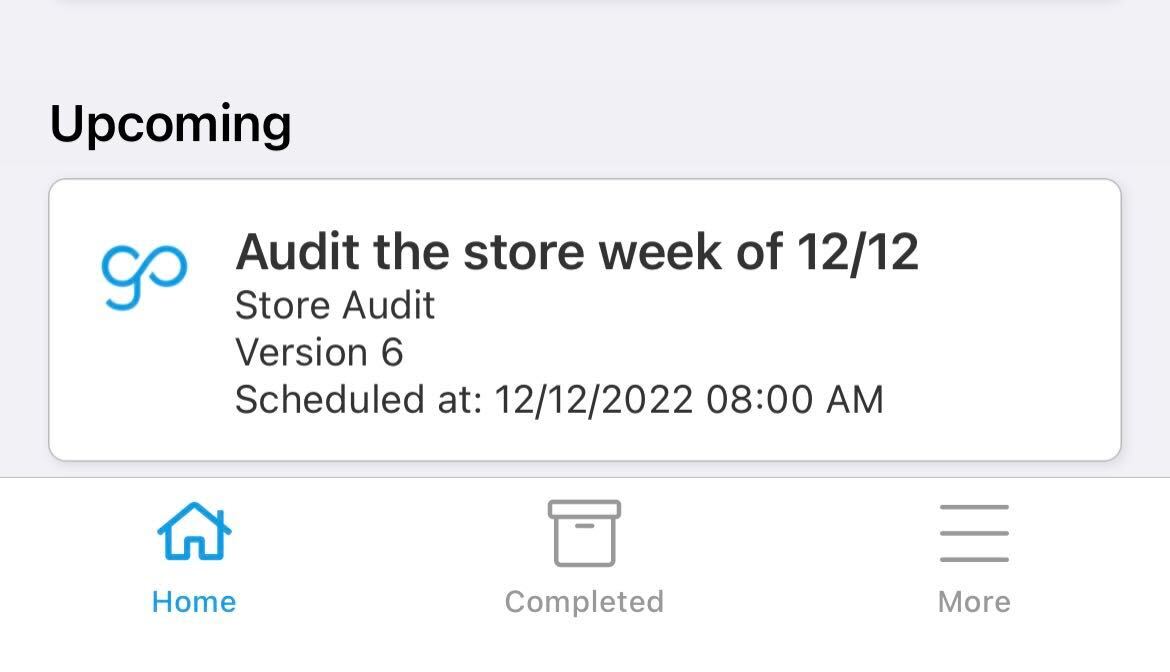
Task: Switch to the More tab
Action: pos(974,560)
